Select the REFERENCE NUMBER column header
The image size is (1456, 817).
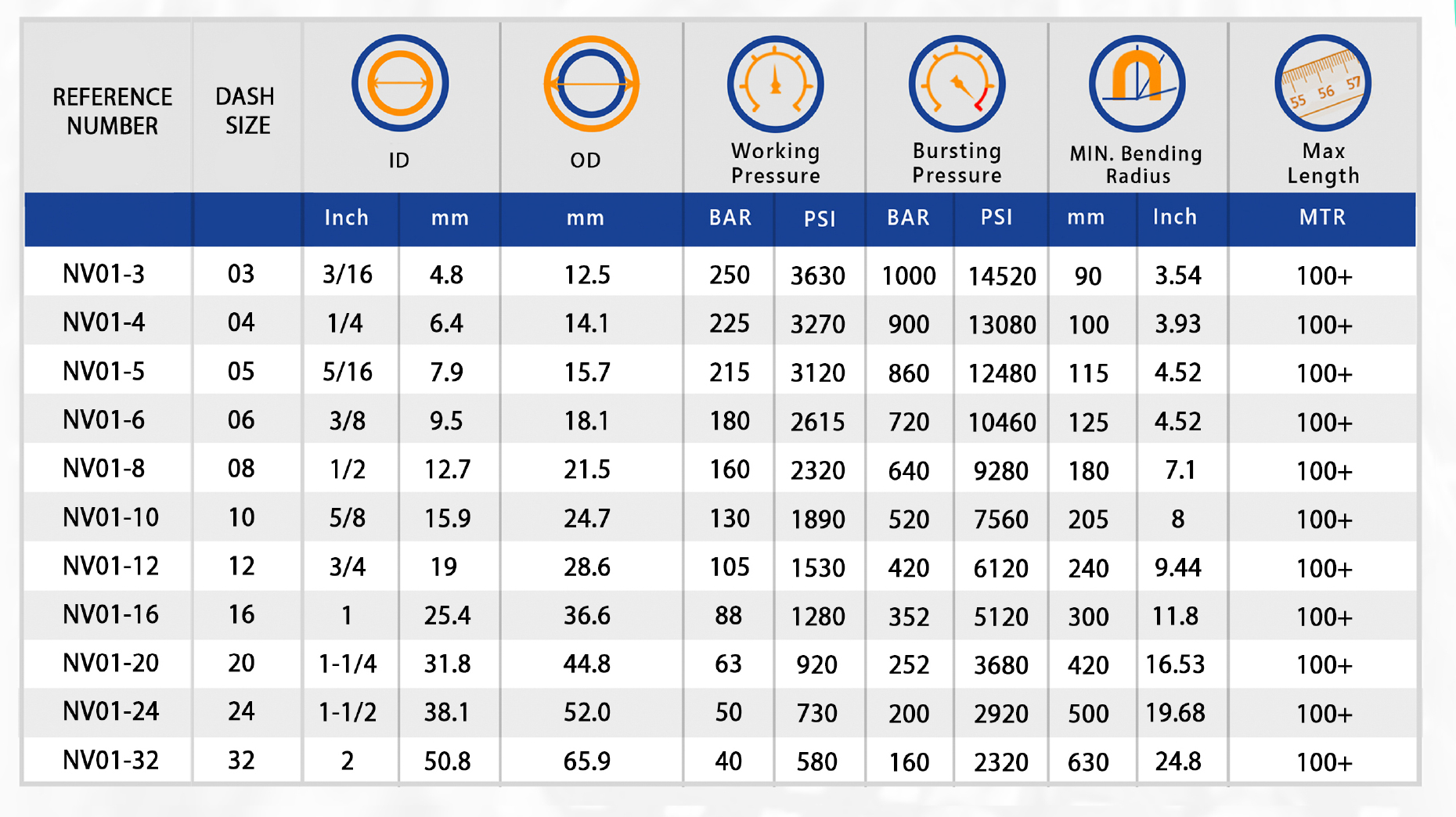point(112,110)
